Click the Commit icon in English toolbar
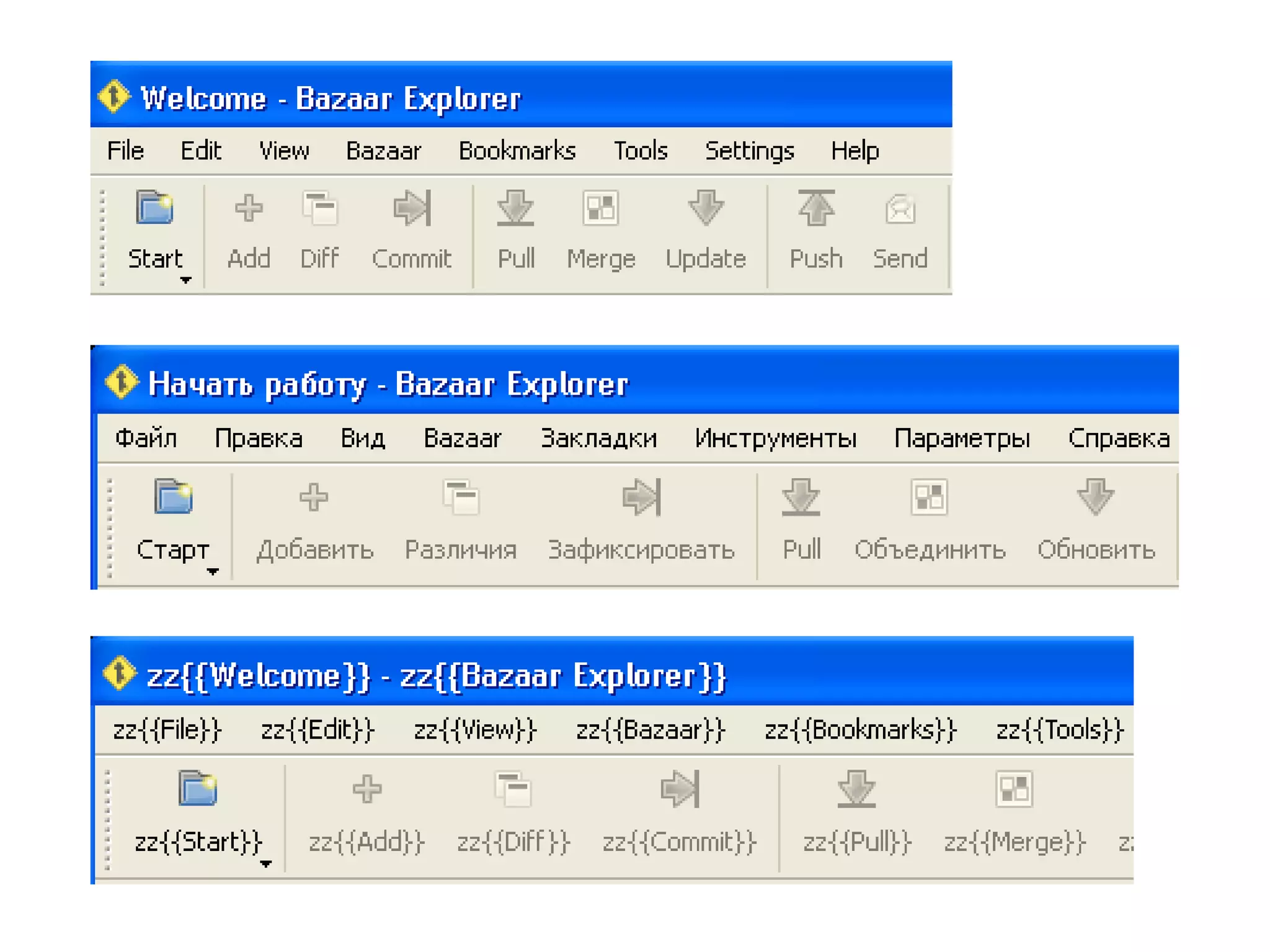 [x=412, y=208]
